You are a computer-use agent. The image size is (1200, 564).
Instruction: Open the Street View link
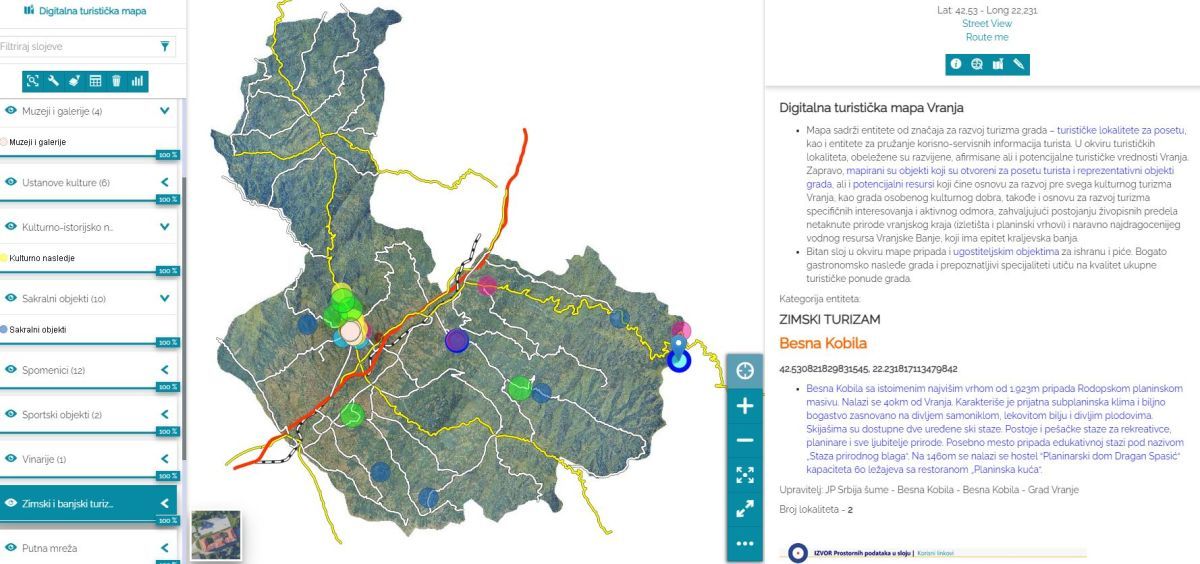(986, 24)
